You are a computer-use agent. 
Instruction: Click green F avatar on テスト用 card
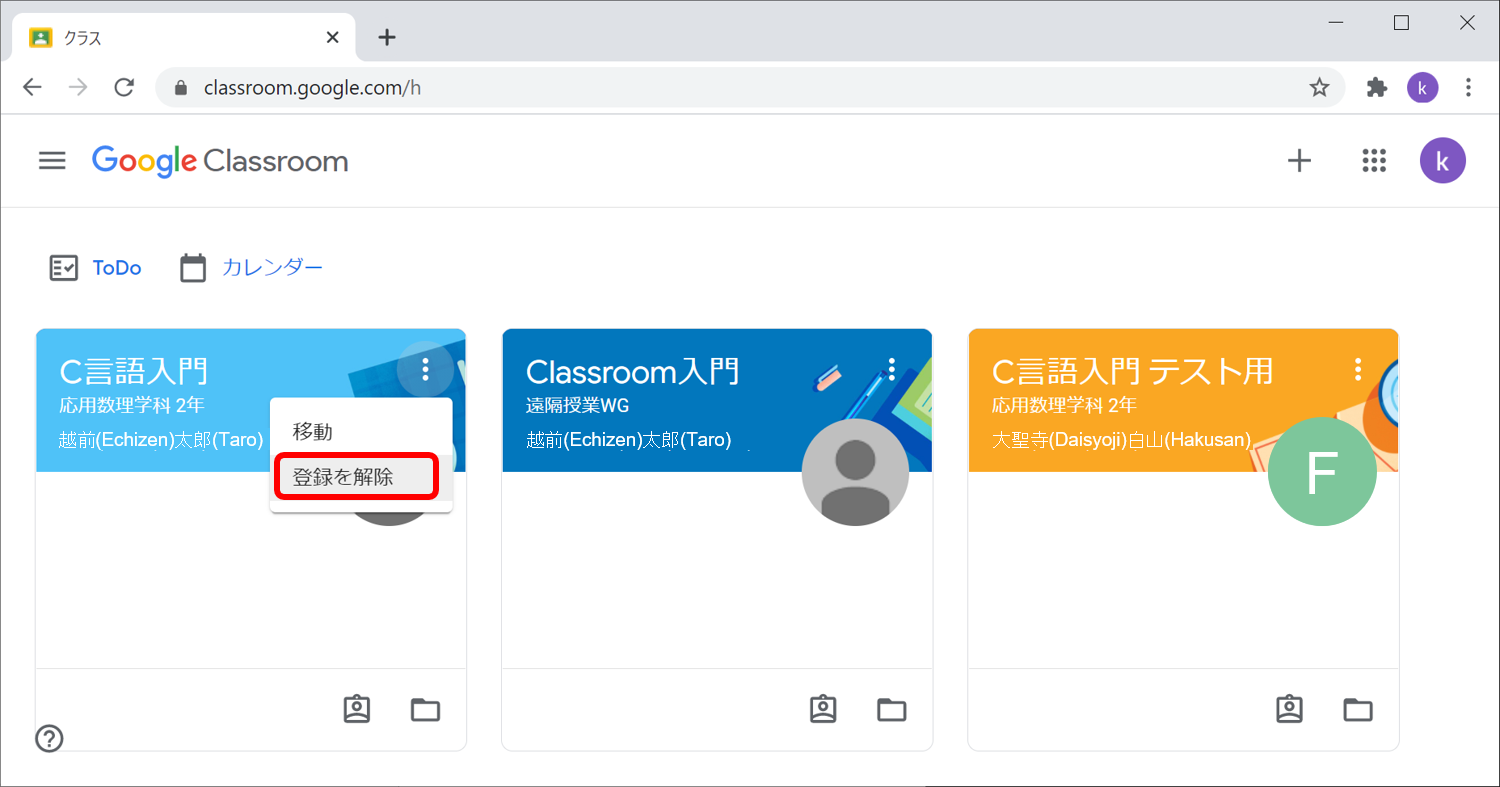click(x=1322, y=472)
